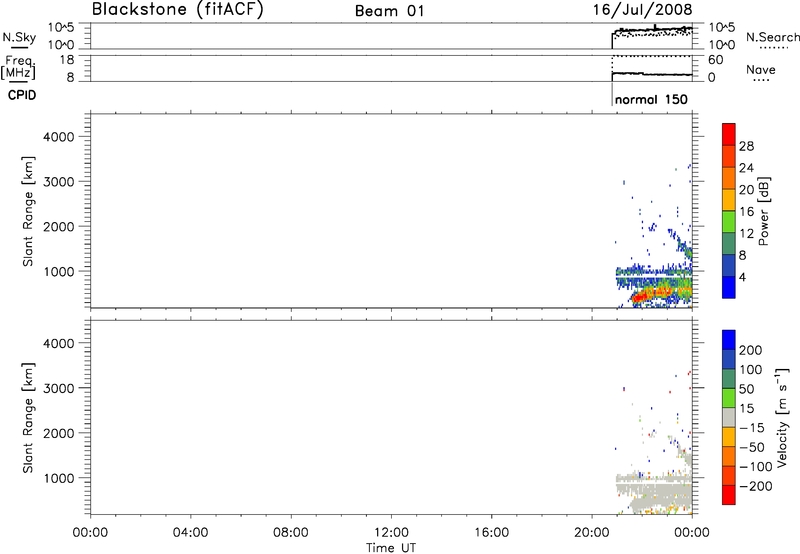This screenshot has height=554, width=800.
Task: Pick the yellow-orange power colorbar segment near 16-20
Action: click(729, 200)
